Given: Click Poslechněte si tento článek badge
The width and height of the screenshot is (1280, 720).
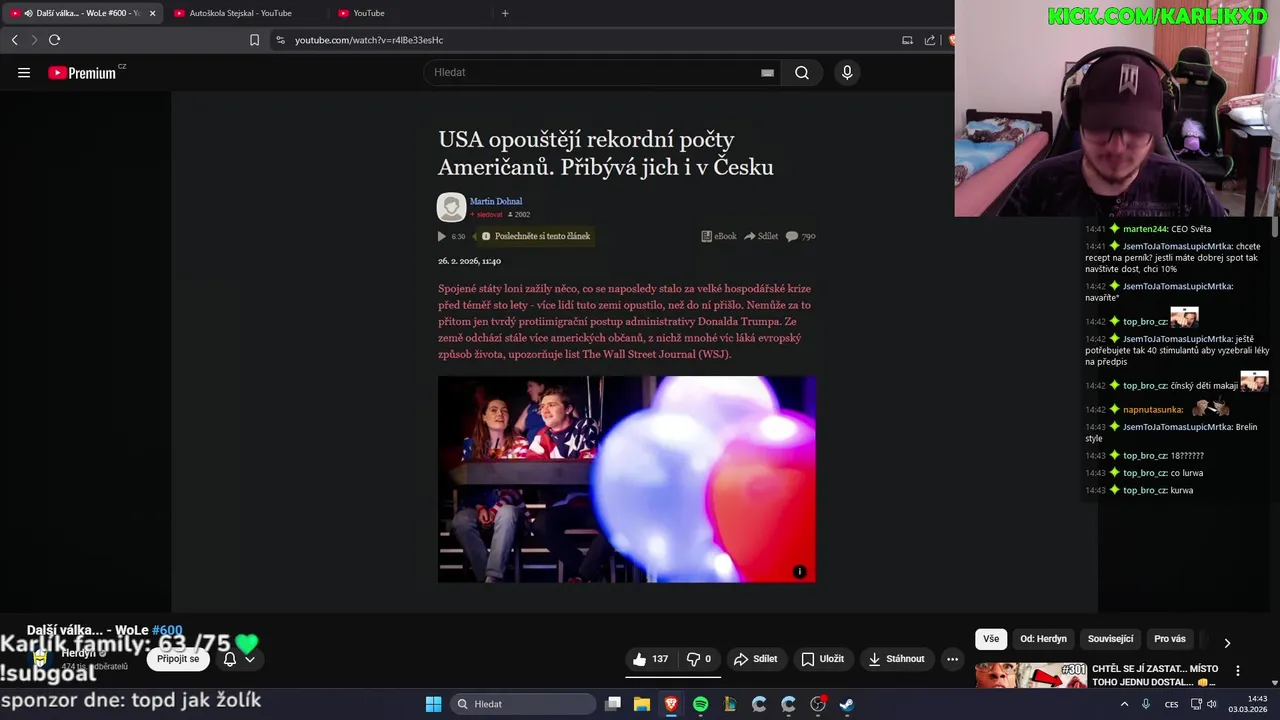Looking at the screenshot, I should [x=536, y=236].
